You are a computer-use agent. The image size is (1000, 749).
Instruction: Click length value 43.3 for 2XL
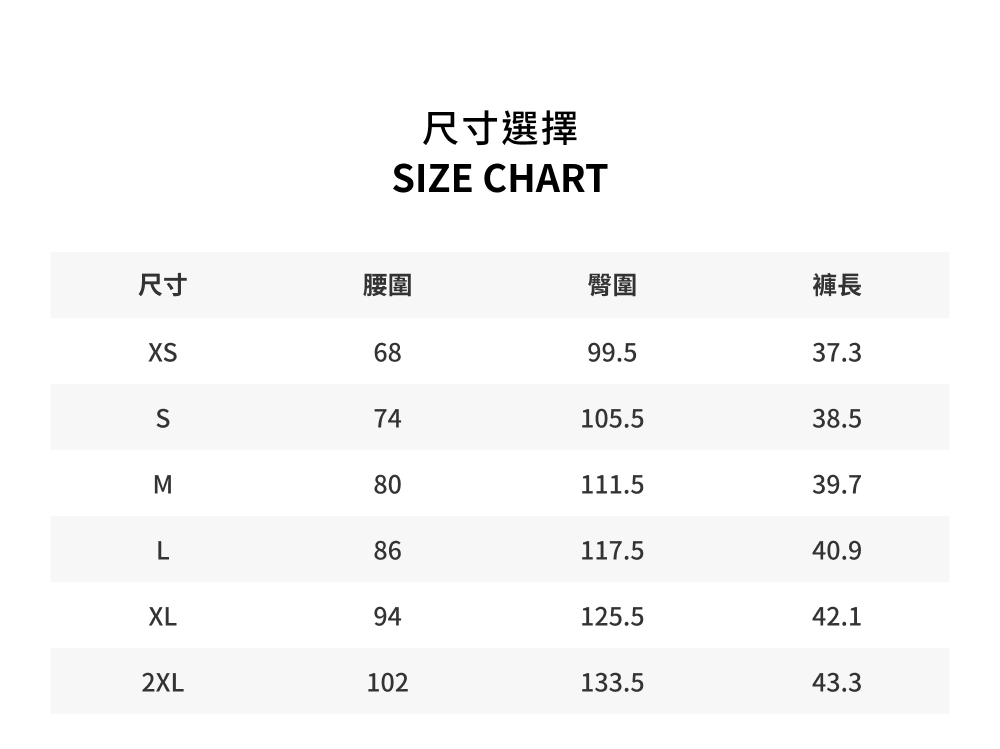point(837,683)
